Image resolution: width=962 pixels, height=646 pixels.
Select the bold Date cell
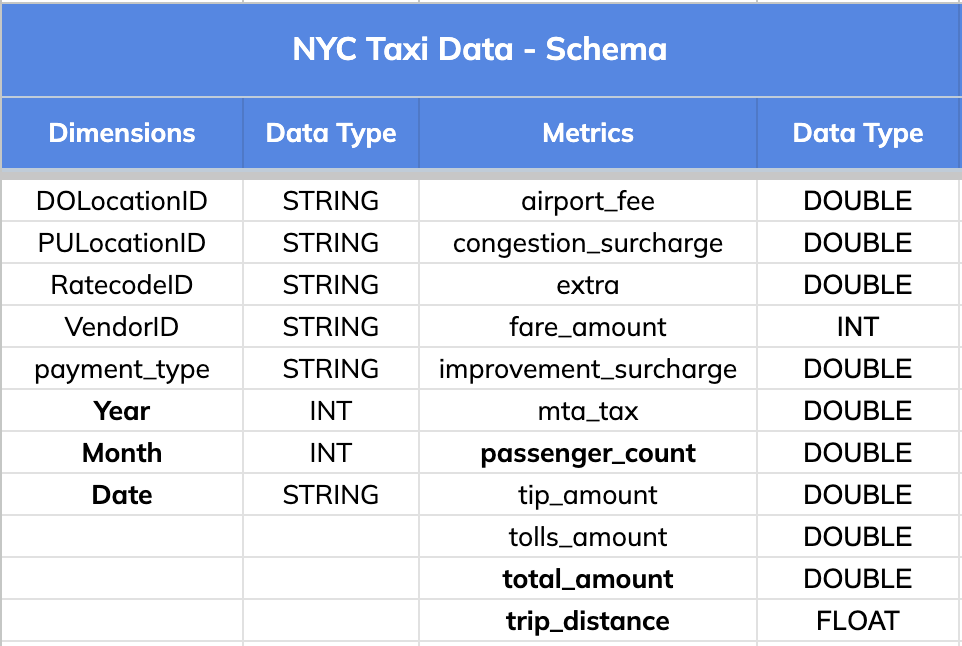tap(122, 495)
